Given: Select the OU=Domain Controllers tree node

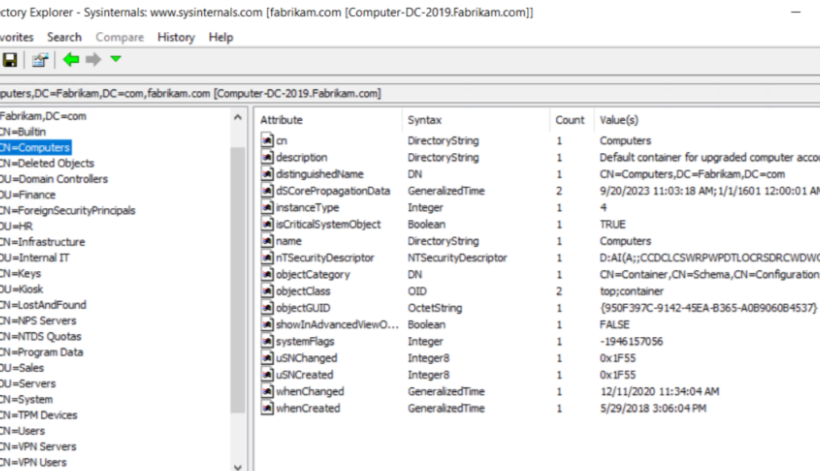Looking at the screenshot, I should tap(55, 179).
